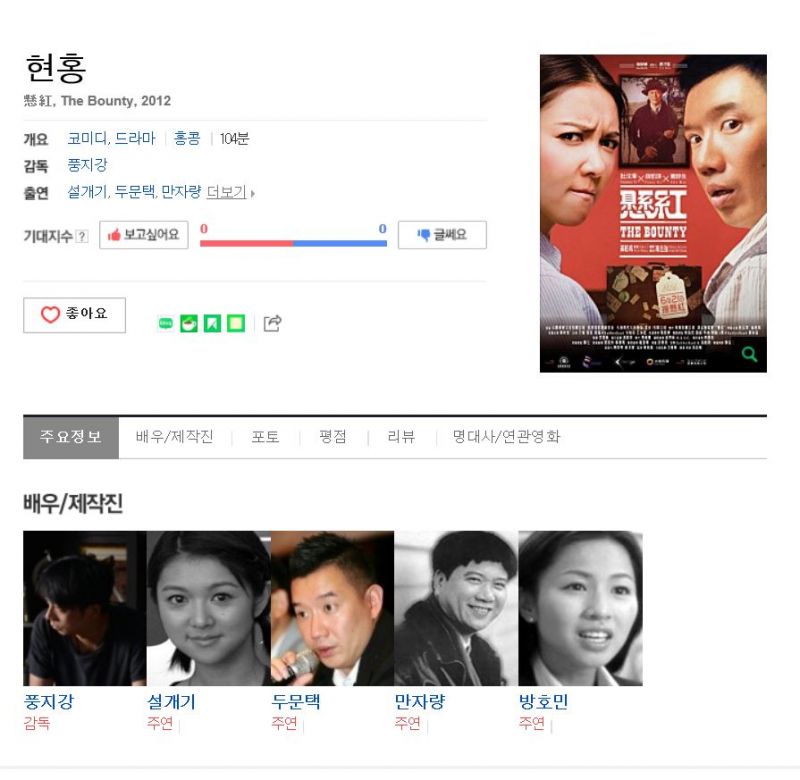The image size is (800, 780).
Task: Select the 평점 tab
Action: click(x=333, y=437)
